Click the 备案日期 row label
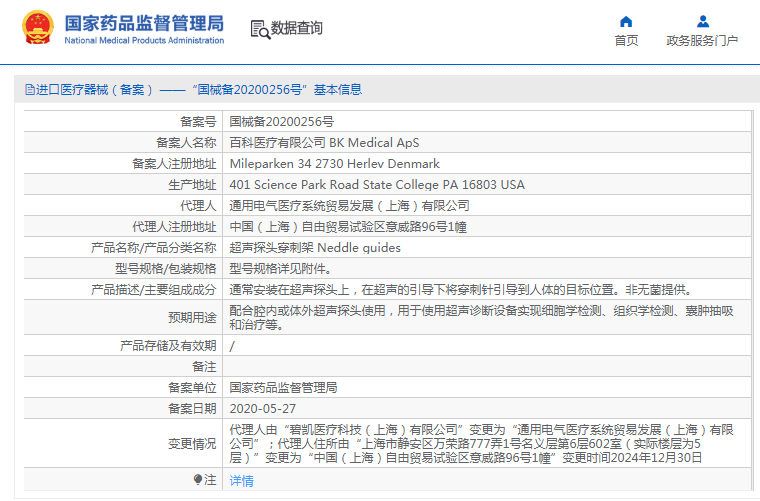Image resolution: width=760 pixels, height=501 pixels. pyautogui.click(x=192, y=409)
